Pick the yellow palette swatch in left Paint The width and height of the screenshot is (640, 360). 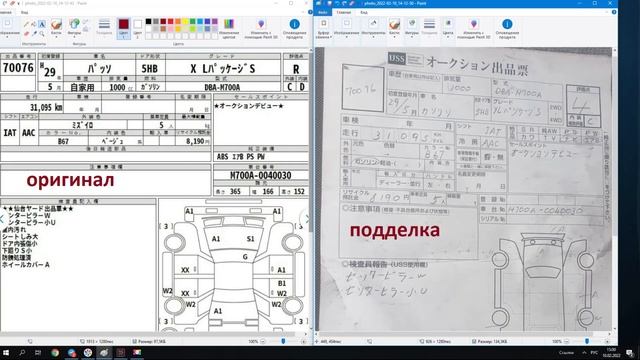[x=185, y=22]
